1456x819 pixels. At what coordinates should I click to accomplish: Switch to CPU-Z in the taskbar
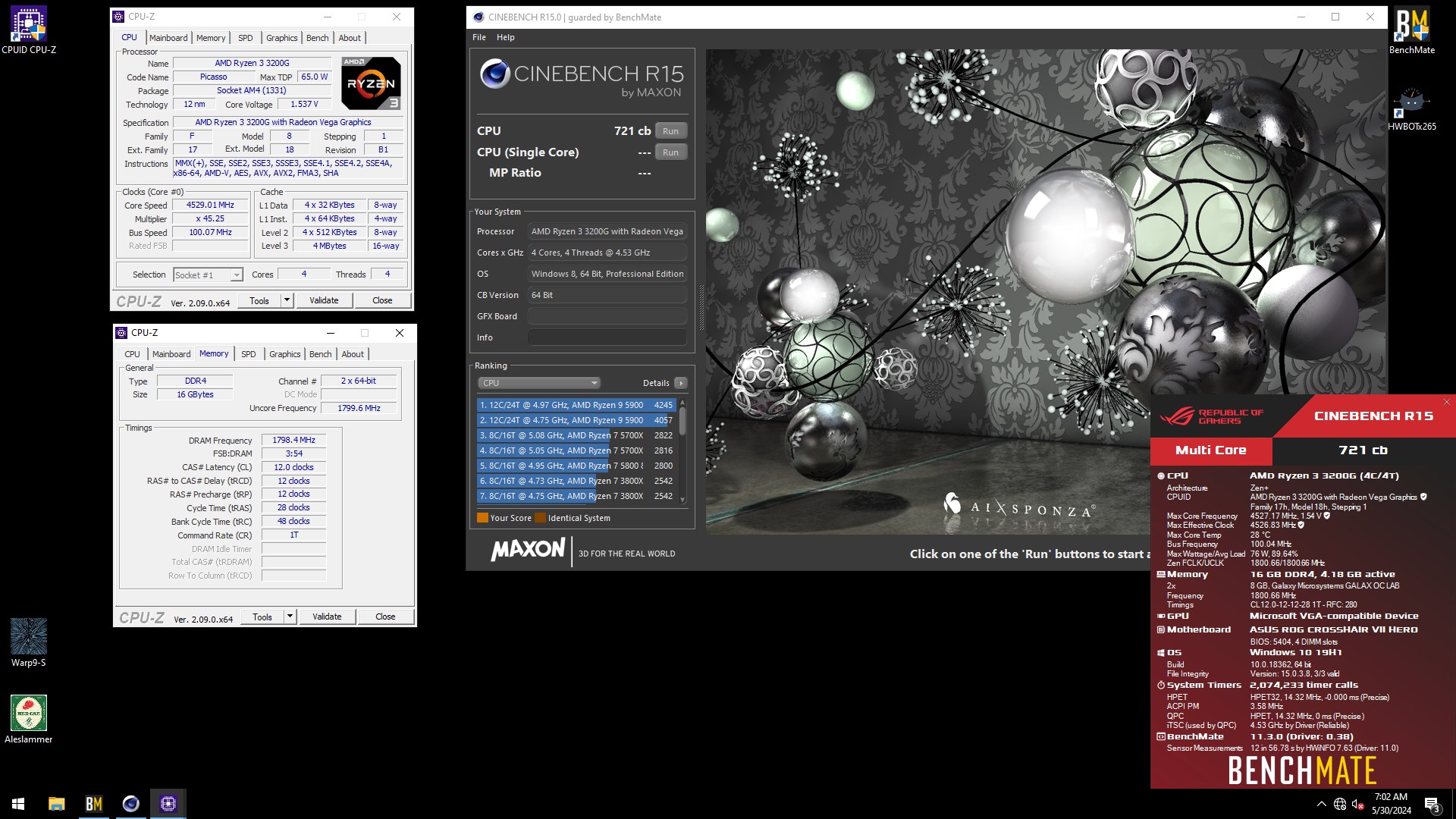[x=168, y=804]
